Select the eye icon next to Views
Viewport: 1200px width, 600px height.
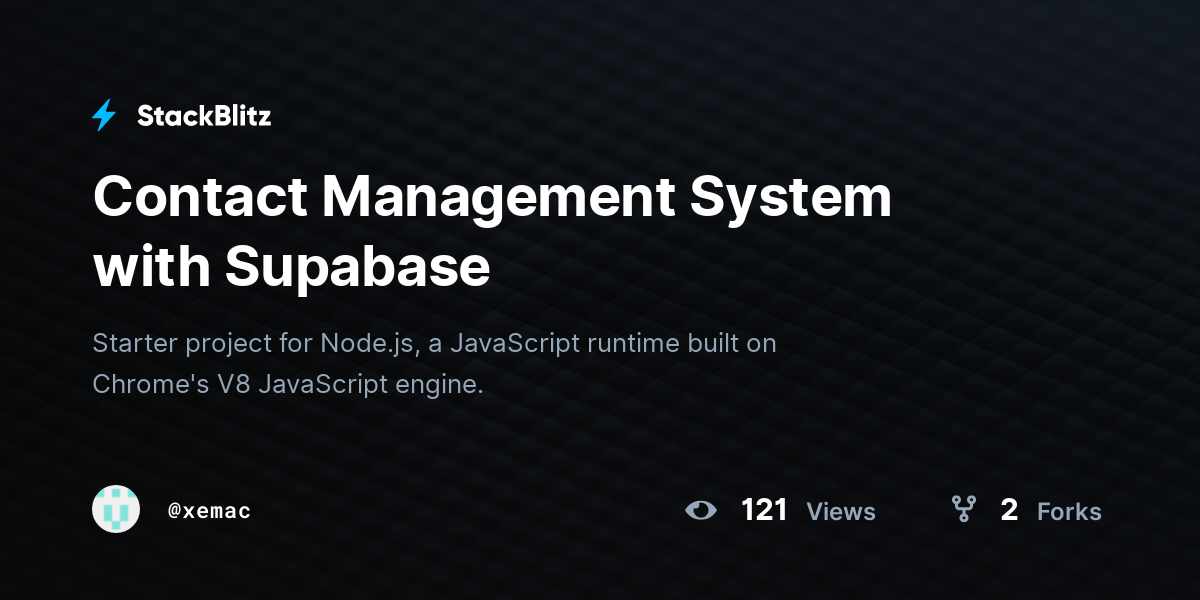click(x=701, y=510)
